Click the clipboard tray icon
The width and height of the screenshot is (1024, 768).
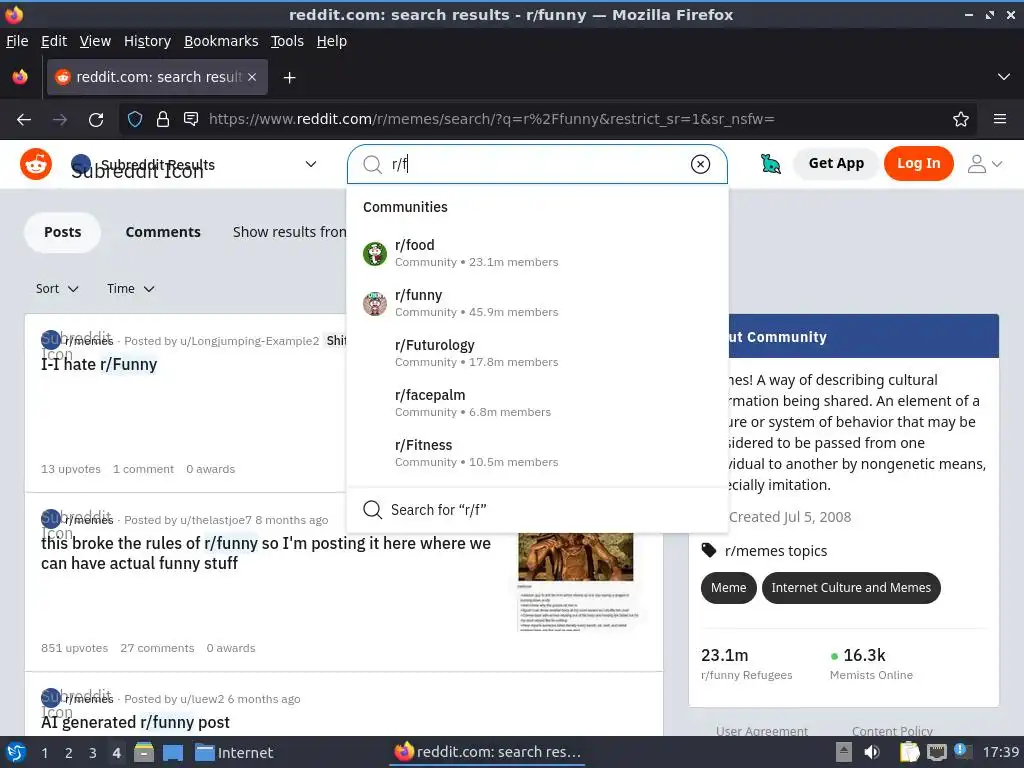910,752
